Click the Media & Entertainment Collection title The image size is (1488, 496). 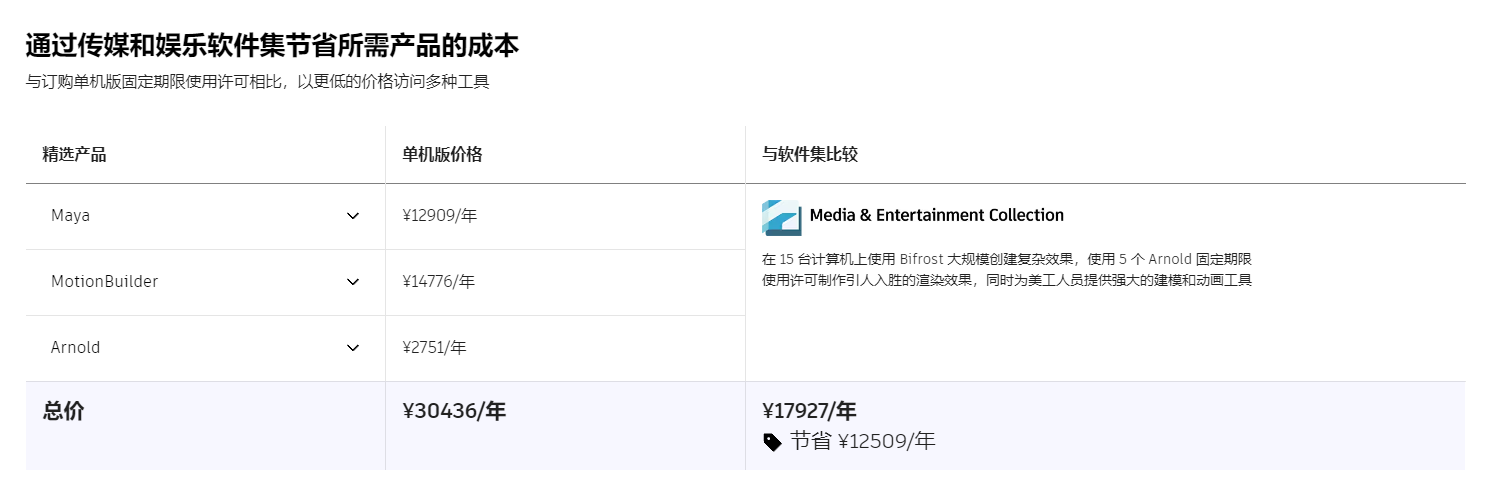click(936, 215)
